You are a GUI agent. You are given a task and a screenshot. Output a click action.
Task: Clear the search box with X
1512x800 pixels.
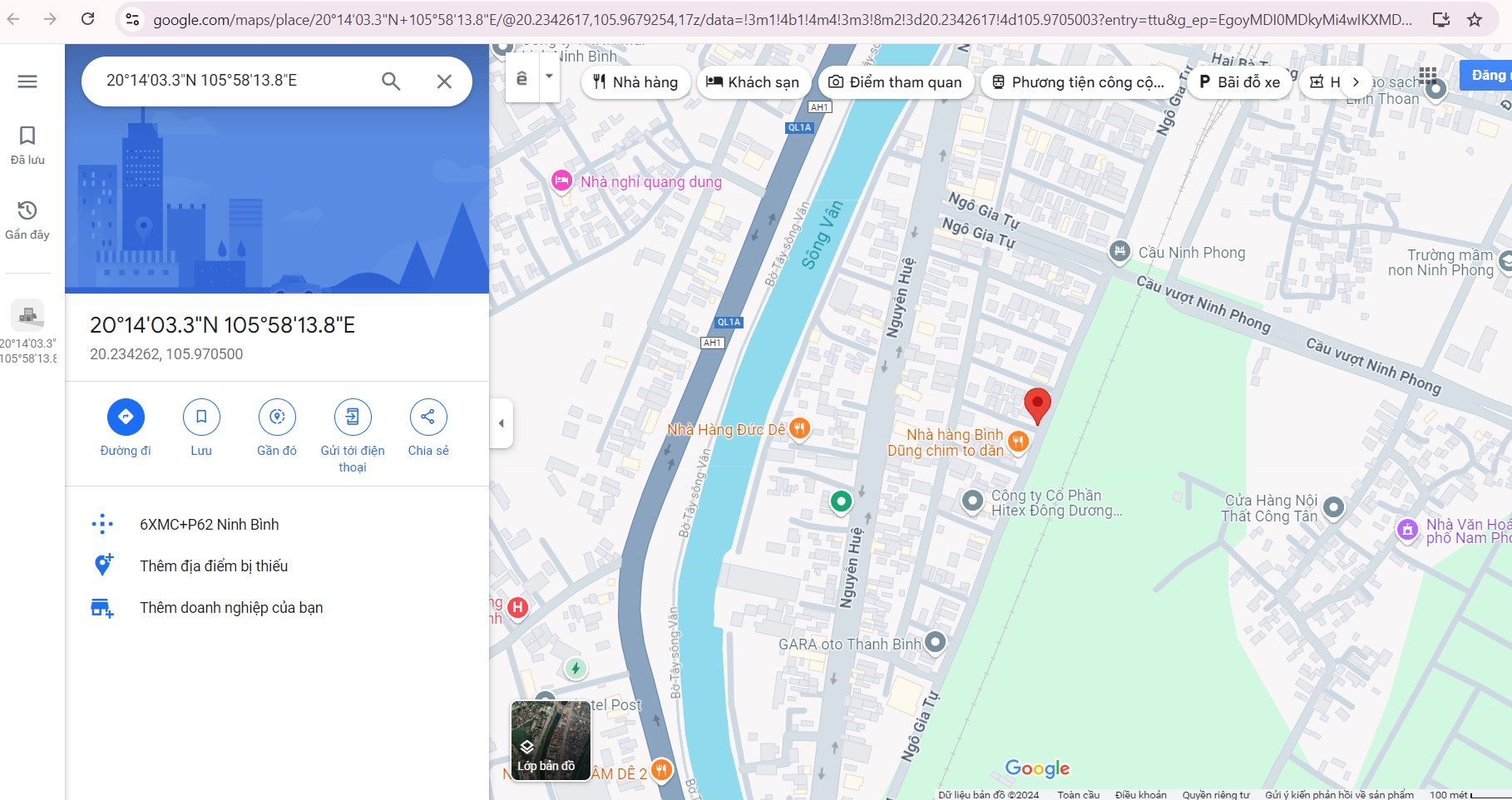[x=444, y=81]
